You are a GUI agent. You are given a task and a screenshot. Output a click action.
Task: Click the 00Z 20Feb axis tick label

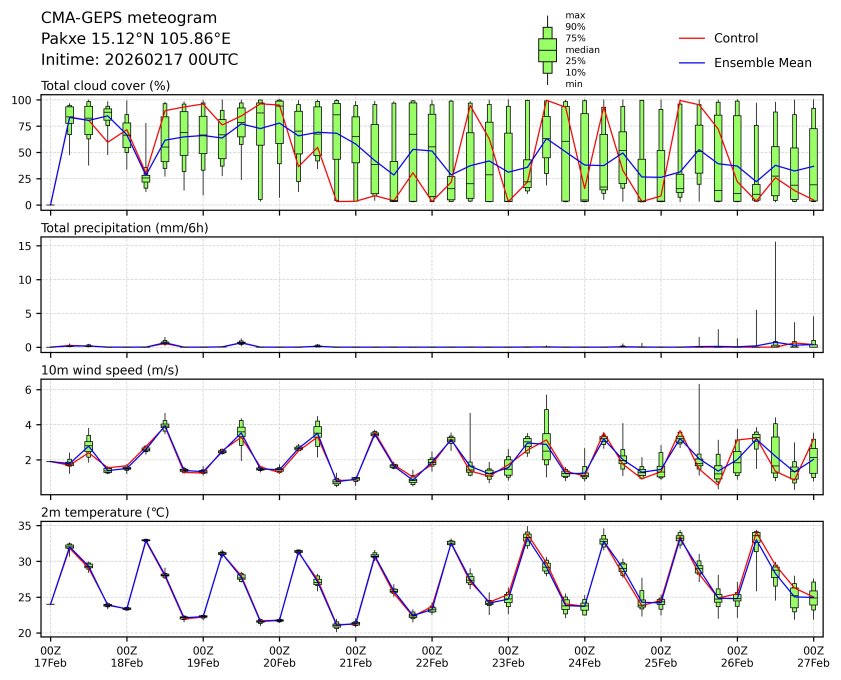point(279,656)
